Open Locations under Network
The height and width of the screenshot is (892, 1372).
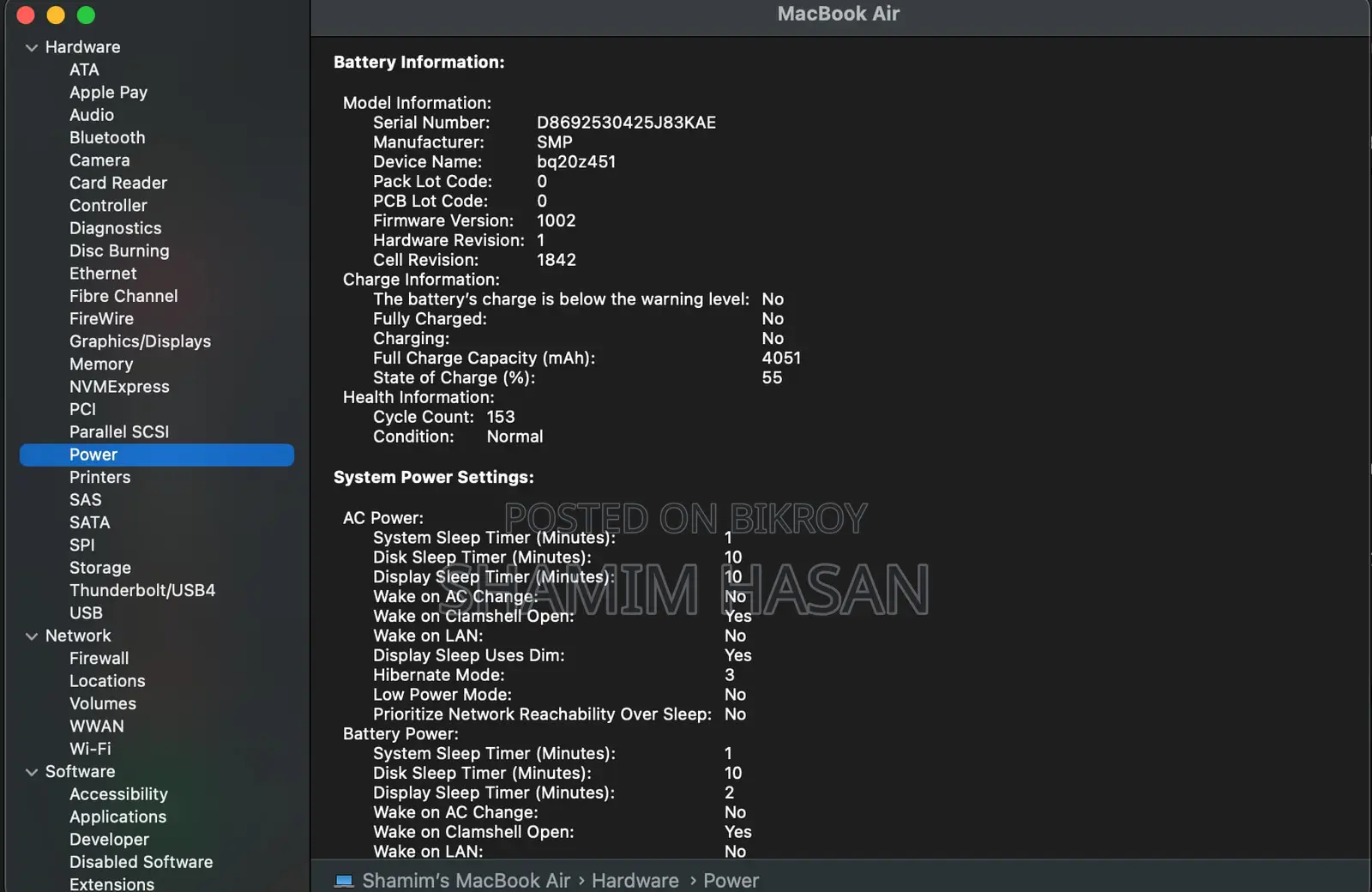[107, 681]
